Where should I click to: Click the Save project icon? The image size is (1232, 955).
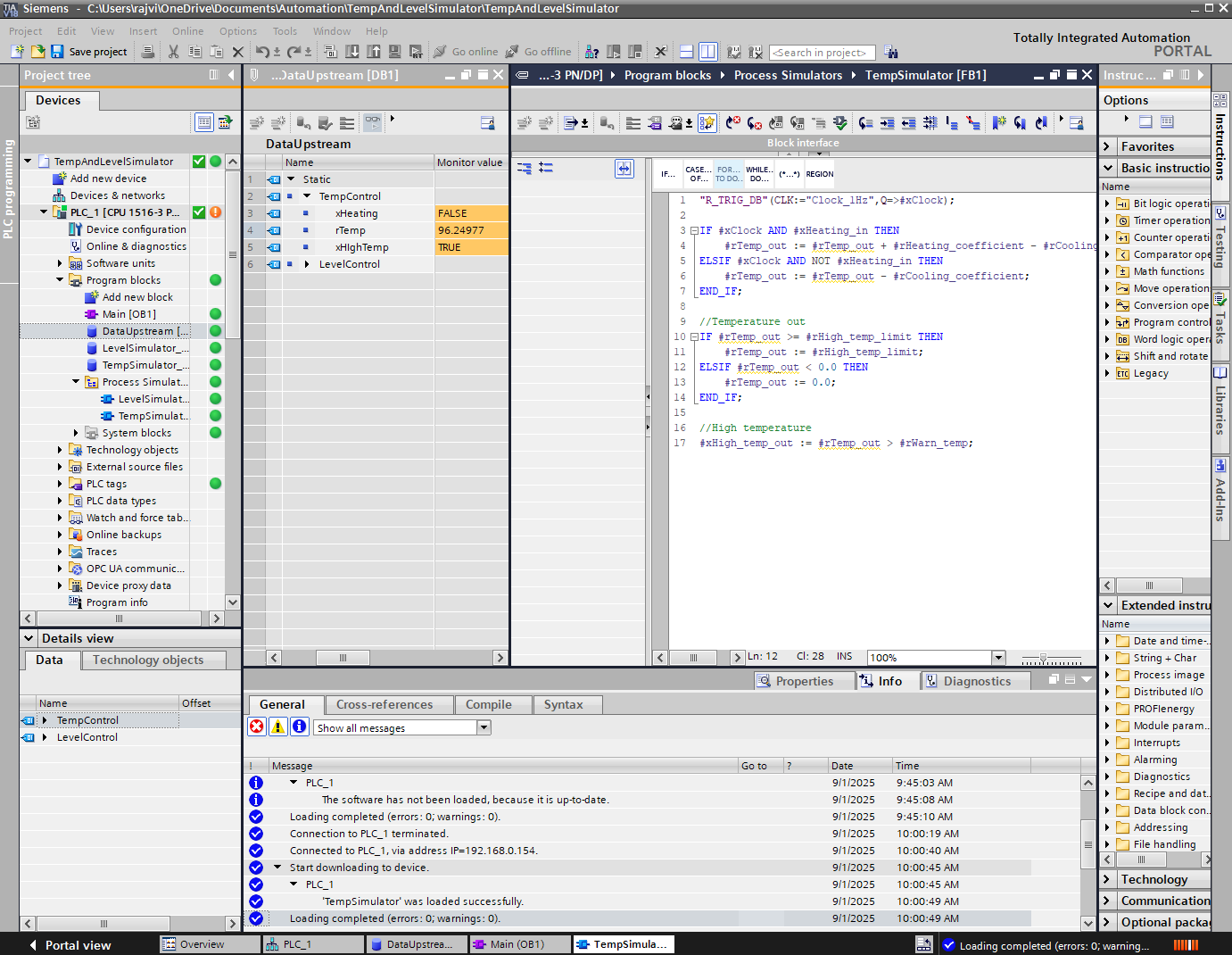tap(57, 52)
